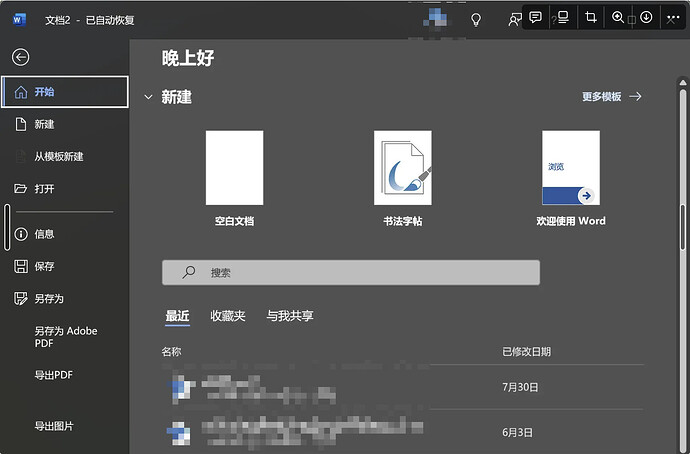Go to 开始 home page
The height and width of the screenshot is (454, 690).
pyautogui.click(x=65, y=92)
